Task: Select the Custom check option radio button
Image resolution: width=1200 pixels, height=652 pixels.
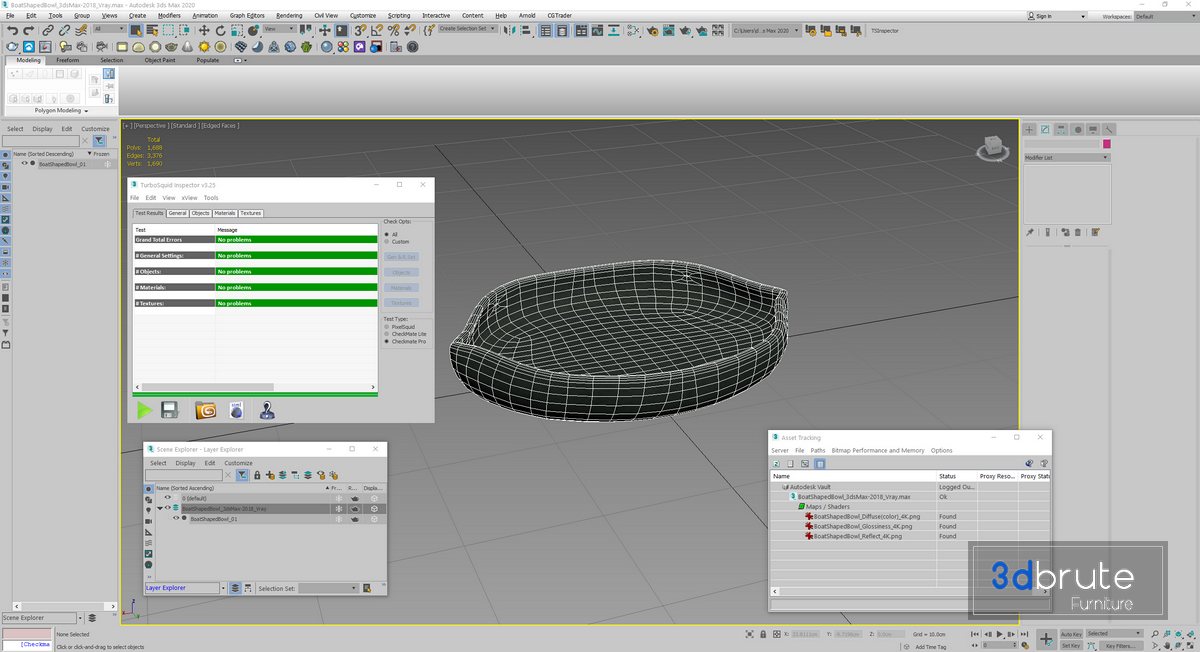Action: (387, 242)
